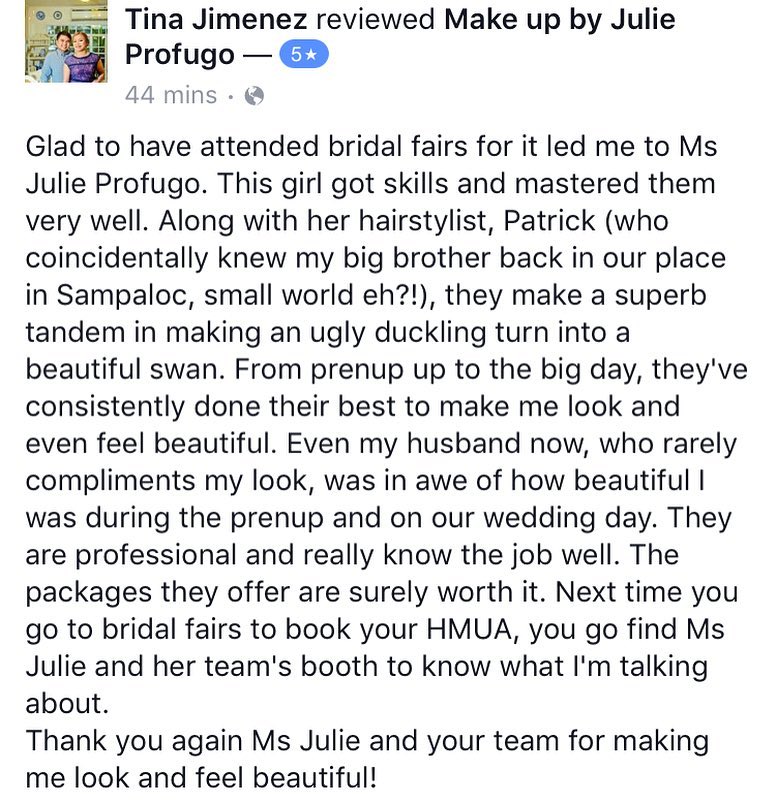Click the word Profugo under the reviewer name
Screen dimensions: 776x802
[x=180, y=55]
